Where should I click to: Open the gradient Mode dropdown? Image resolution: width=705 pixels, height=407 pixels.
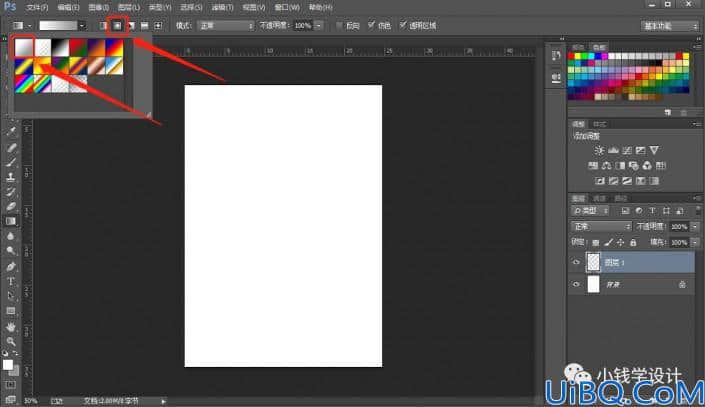226,26
